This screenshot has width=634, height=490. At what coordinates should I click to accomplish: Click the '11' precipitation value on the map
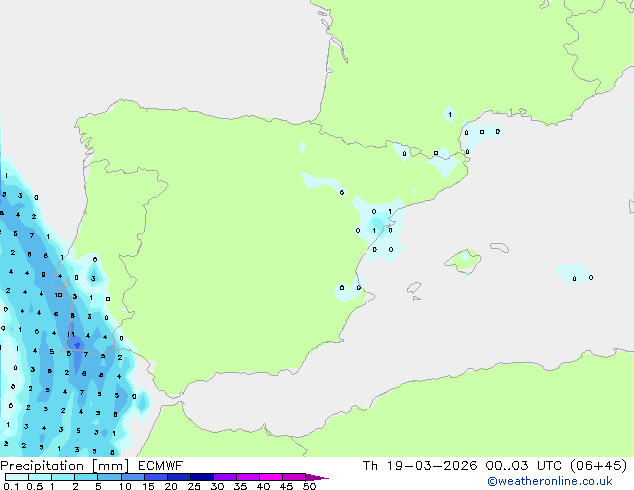click(71, 334)
